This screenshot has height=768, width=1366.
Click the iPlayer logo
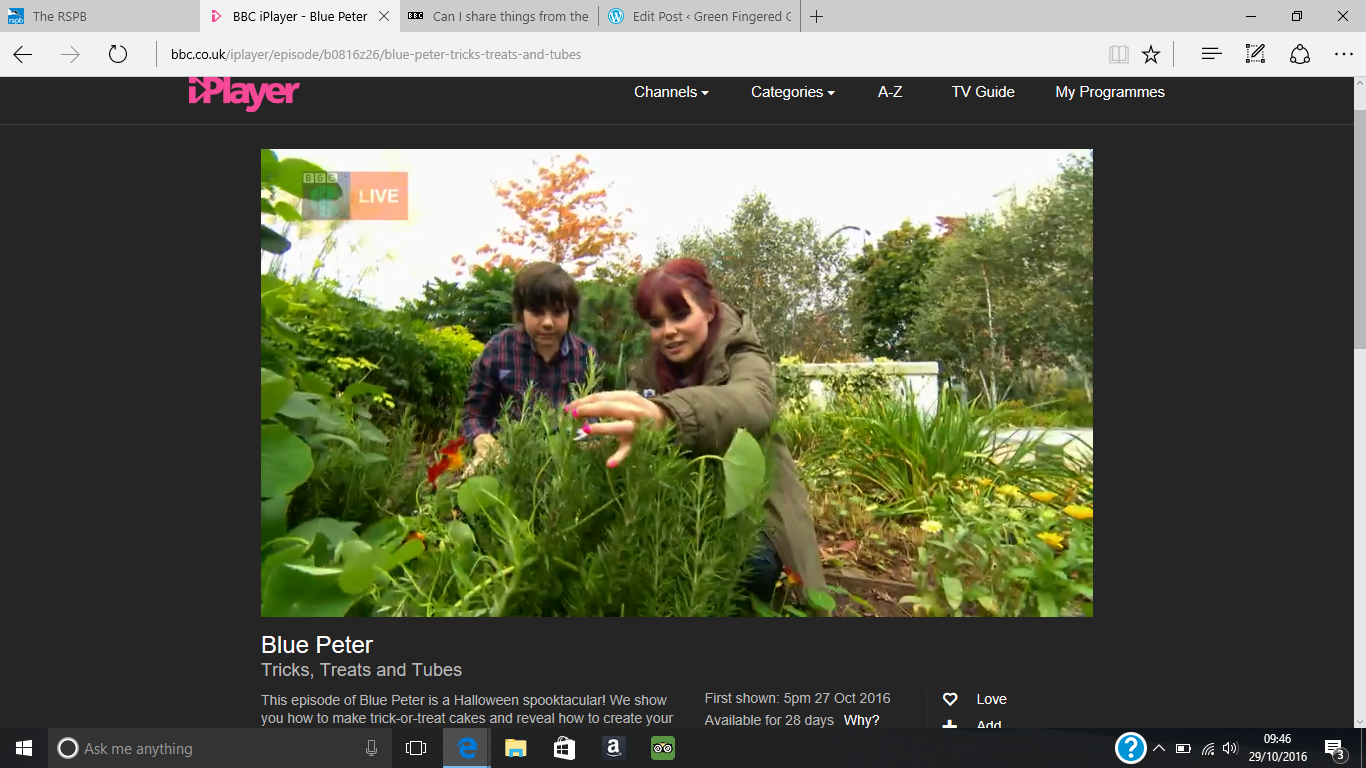[244, 92]
